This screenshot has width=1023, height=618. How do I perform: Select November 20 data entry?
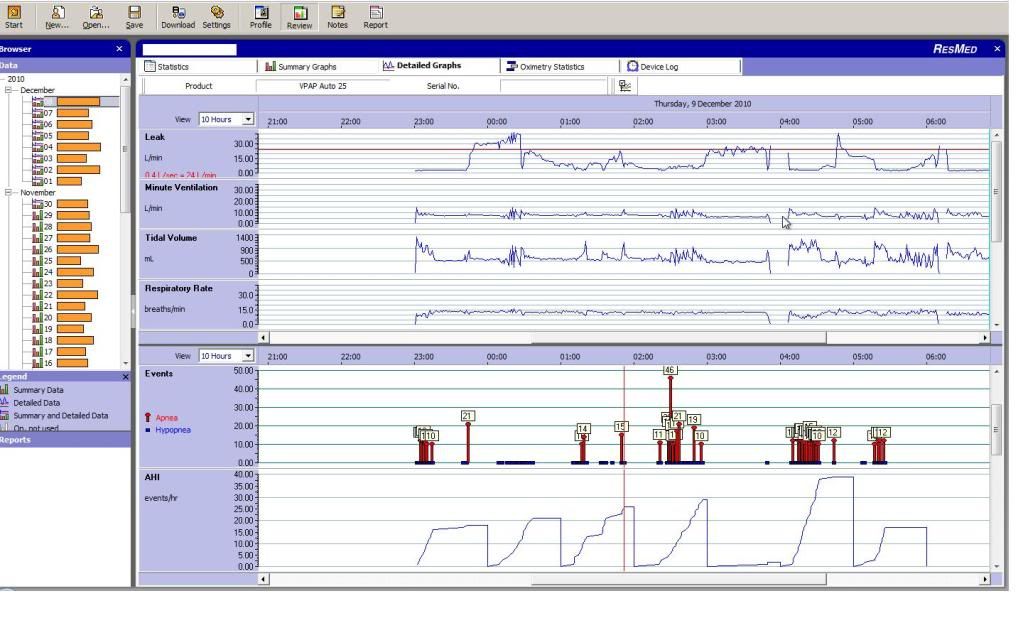[x=62, y=317]
